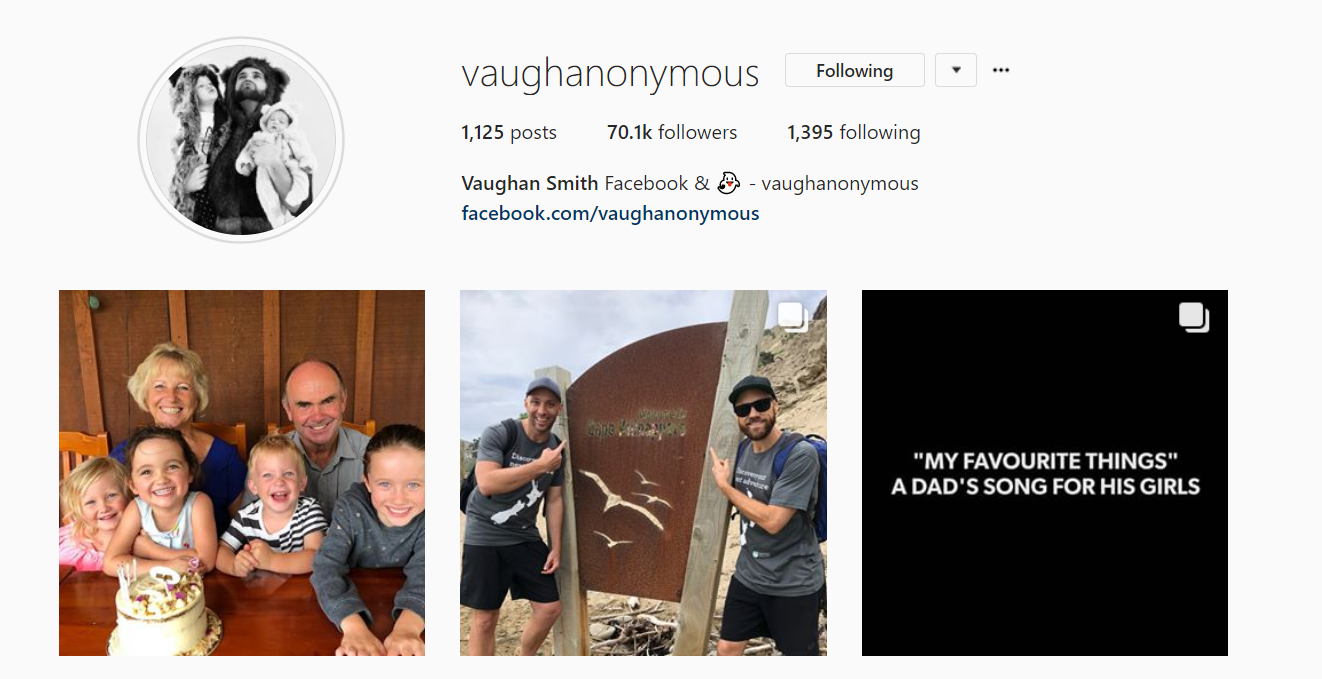The height and width of the screenshot is (679, 1322).
Task: Click the bio text after the ghost emoji
Action: (833, 183)
